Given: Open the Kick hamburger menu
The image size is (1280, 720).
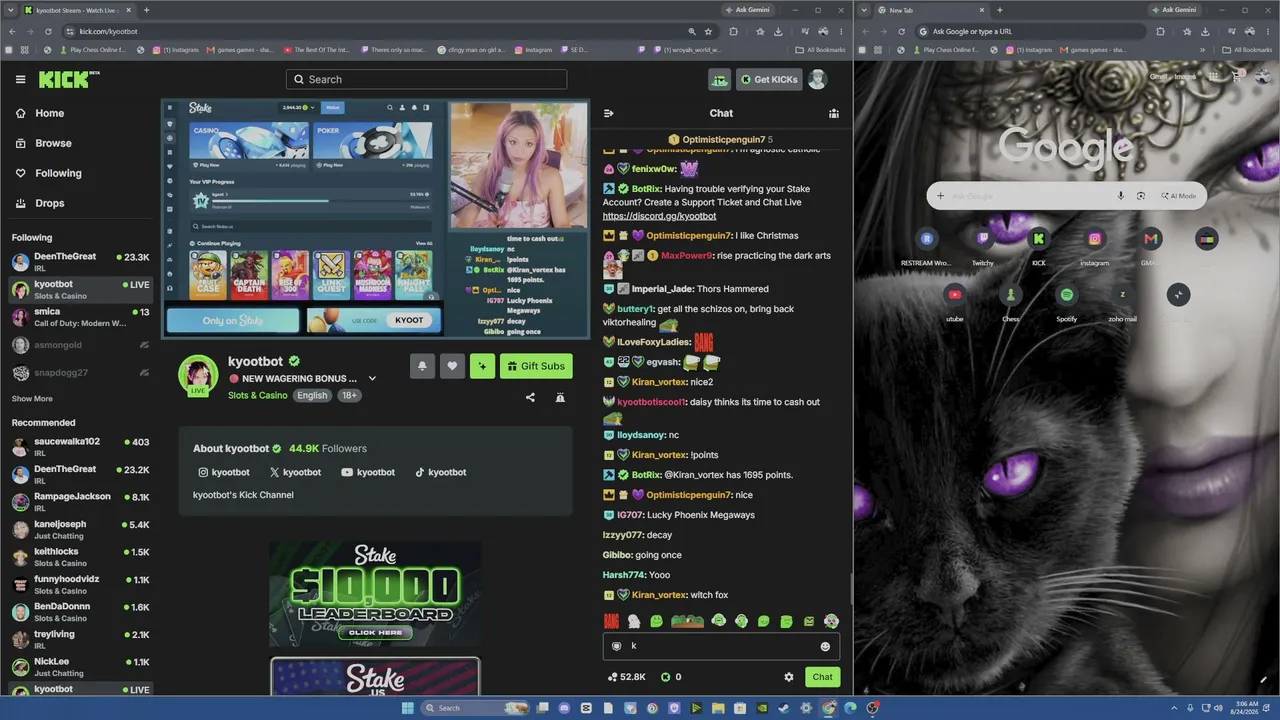Looking at the screenshot, I should pos(20,79).
